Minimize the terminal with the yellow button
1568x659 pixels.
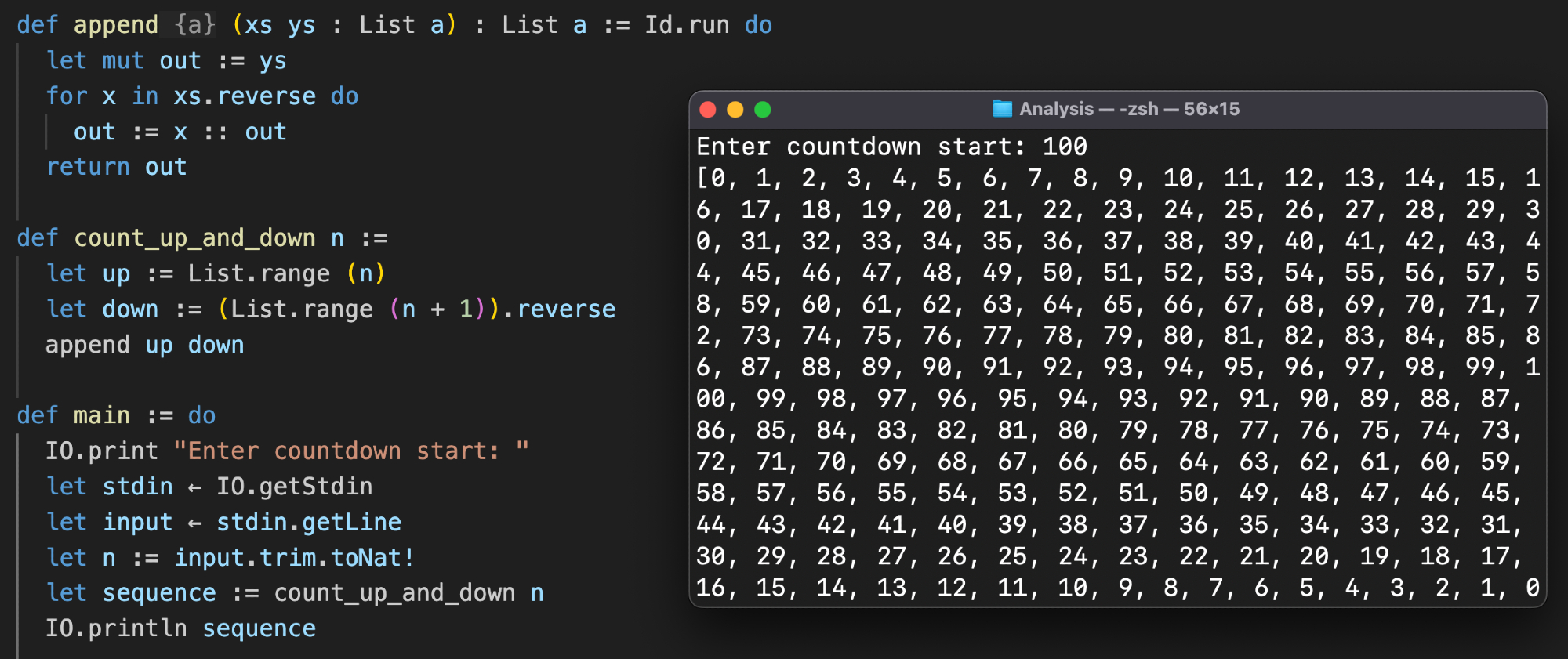735,110
